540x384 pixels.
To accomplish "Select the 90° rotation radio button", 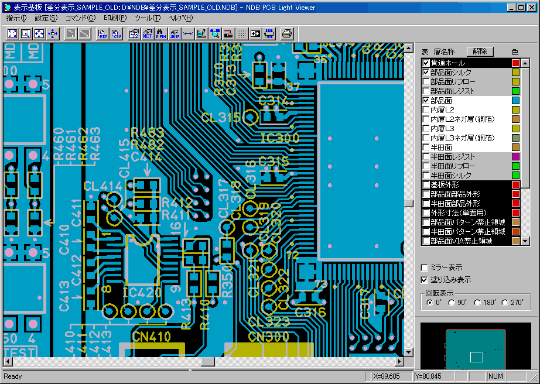I will pyautogui.click(x=451, y=303).
